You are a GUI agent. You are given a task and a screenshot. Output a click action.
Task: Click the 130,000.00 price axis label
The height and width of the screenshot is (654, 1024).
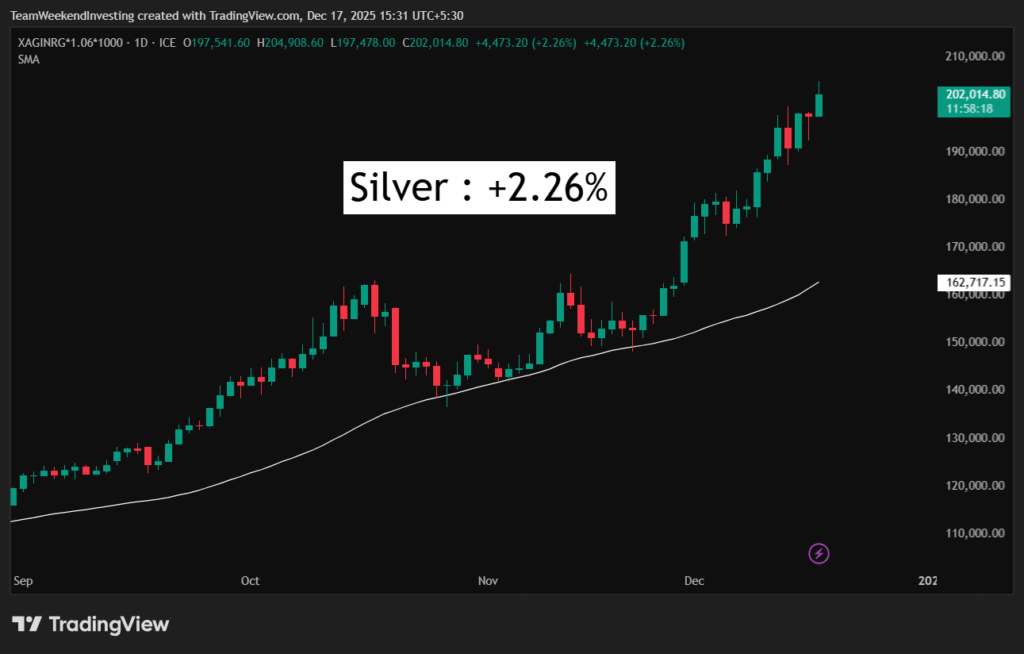[x=972, y=438]
